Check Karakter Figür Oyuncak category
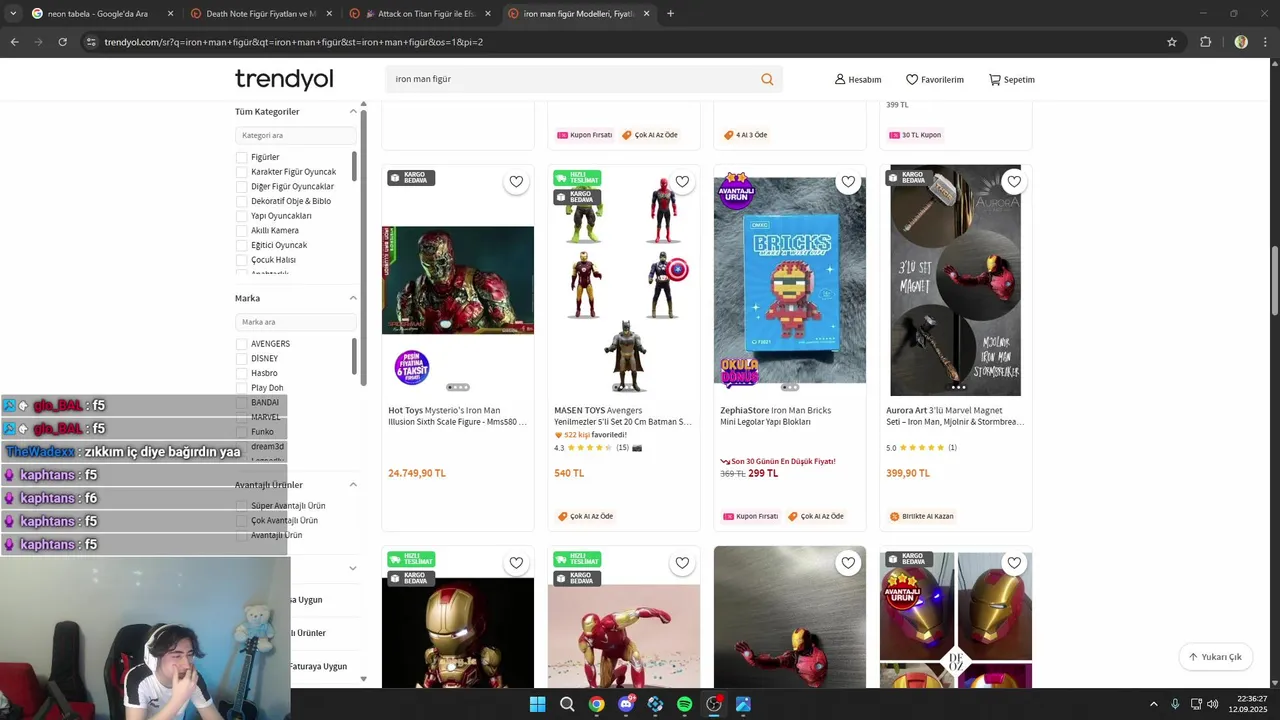Viewport: 1280px width, 720px height. click(x=241, y=172)
